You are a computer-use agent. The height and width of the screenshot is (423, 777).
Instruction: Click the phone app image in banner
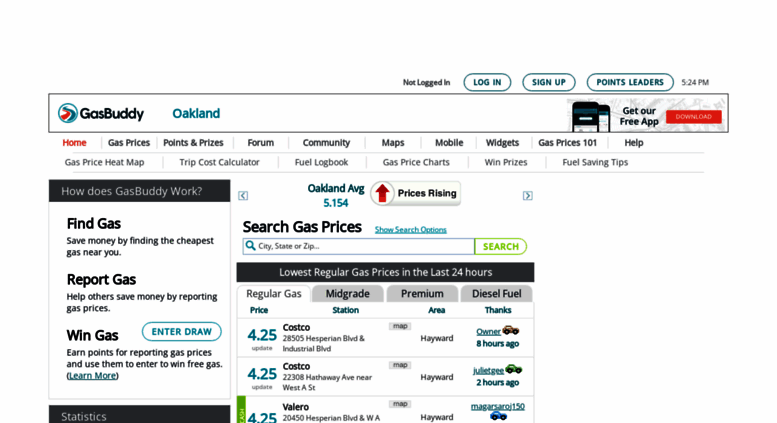coord(591,117)
